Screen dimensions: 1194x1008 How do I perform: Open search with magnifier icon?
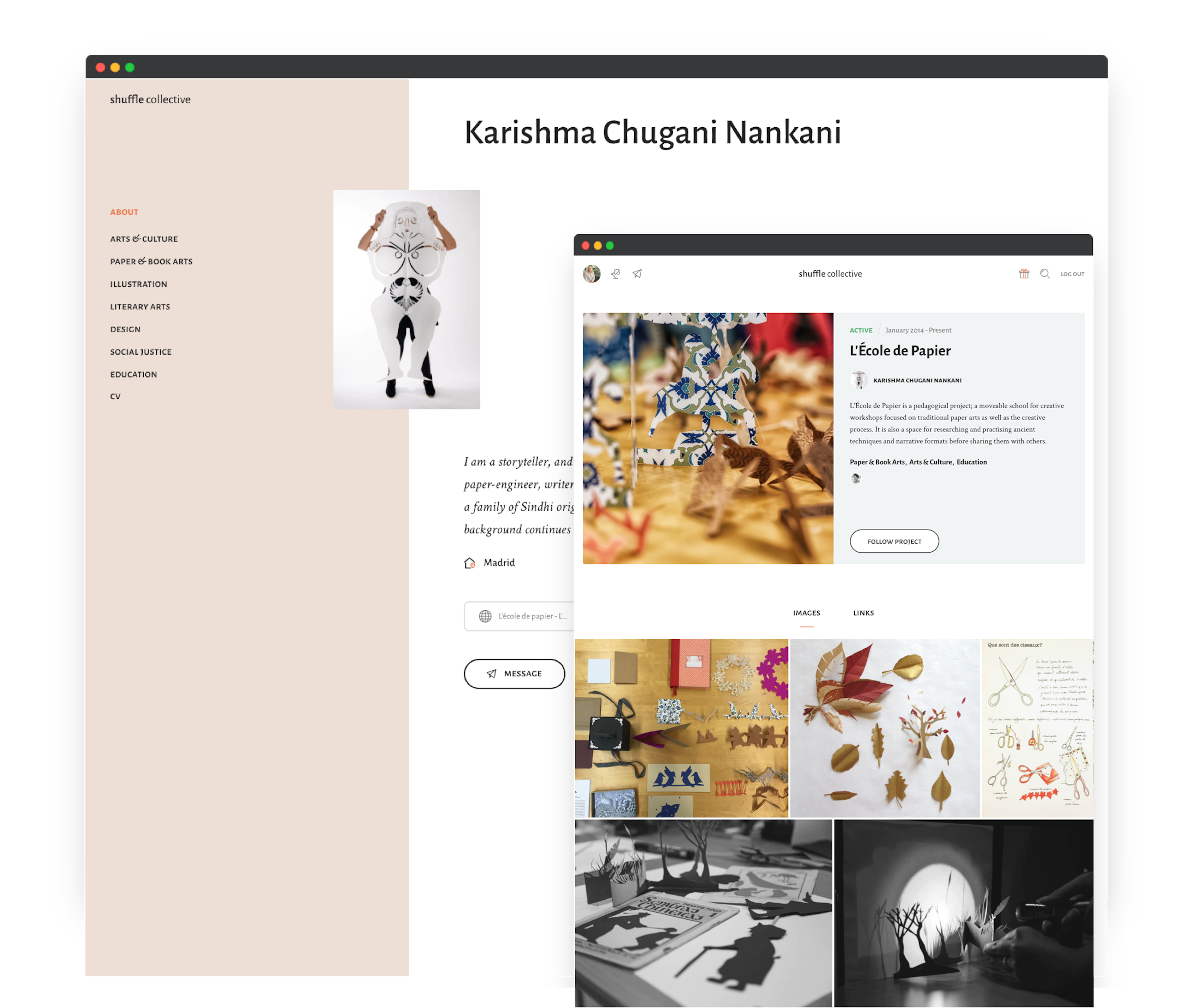pyautogui.click(x=1045, y=274)
